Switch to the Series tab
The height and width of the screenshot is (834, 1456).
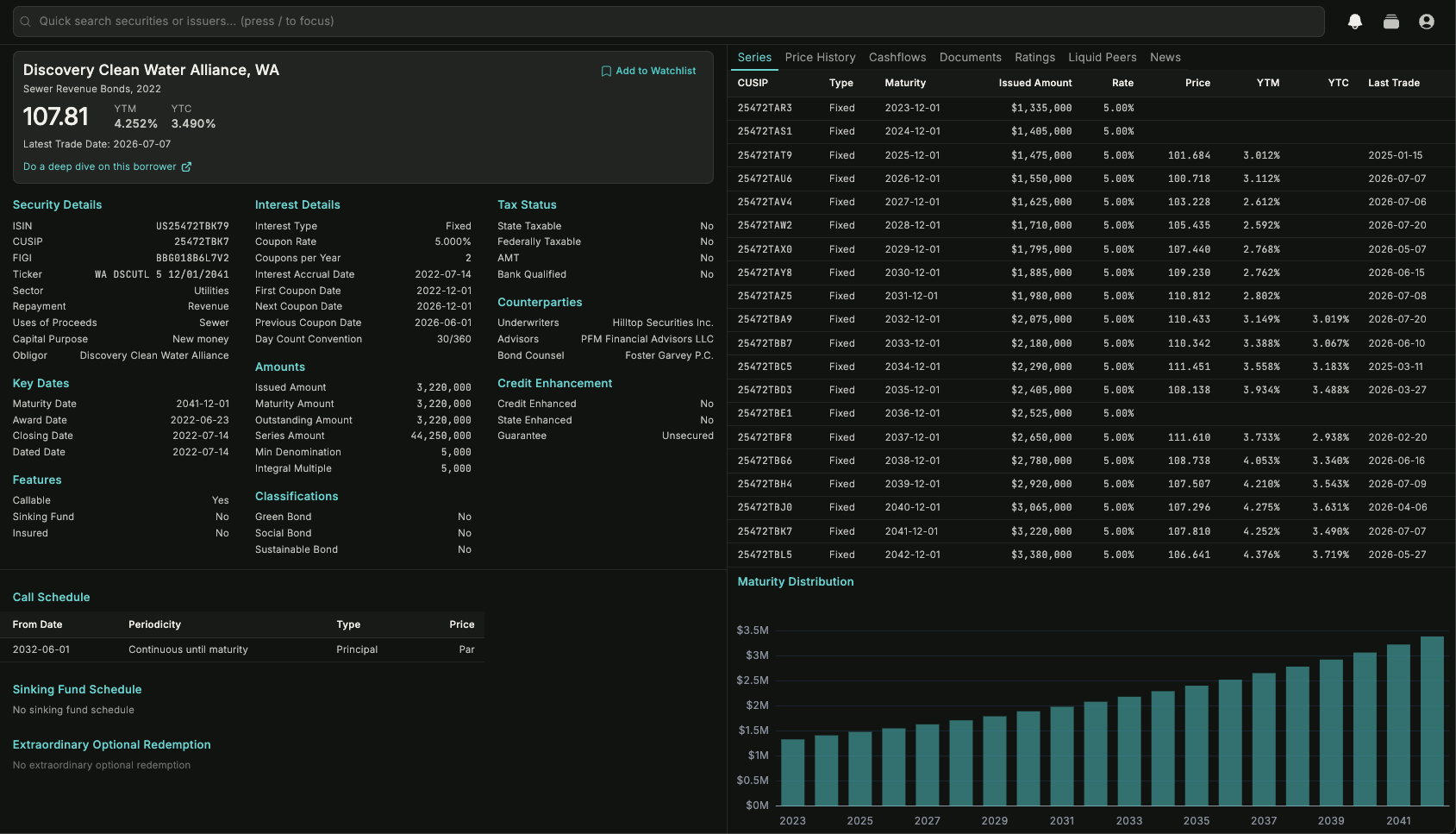tap(754, 57)
